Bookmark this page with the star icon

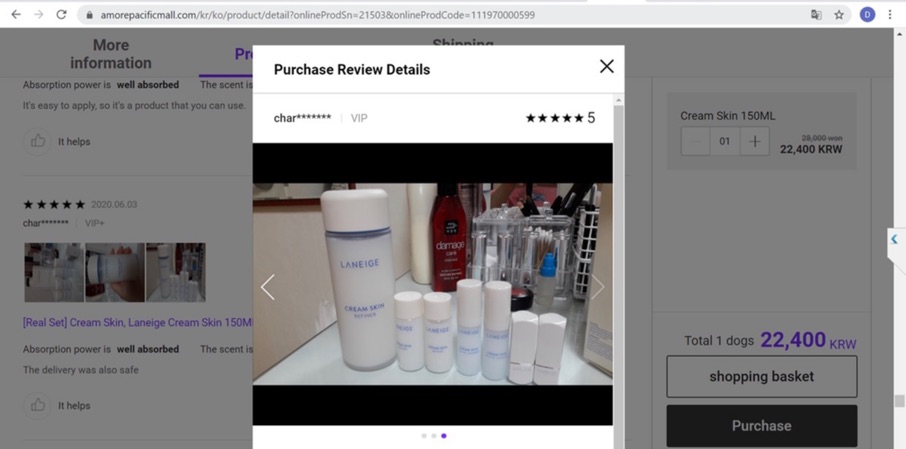pos(839,15)
